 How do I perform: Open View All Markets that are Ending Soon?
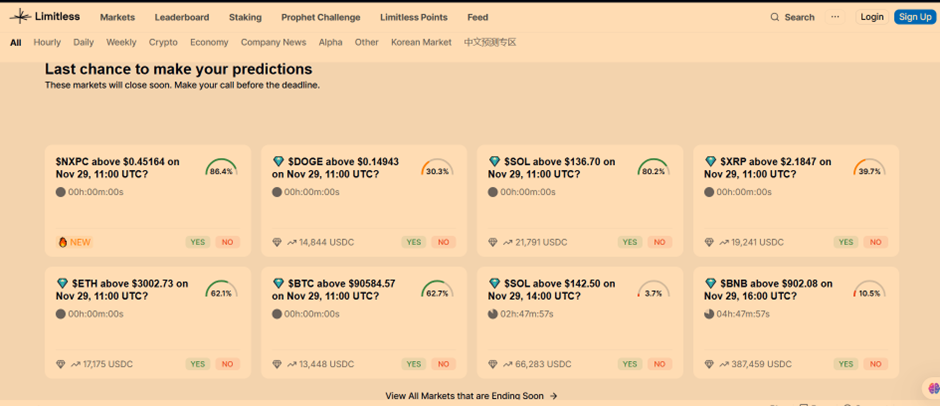click(472, 396)
